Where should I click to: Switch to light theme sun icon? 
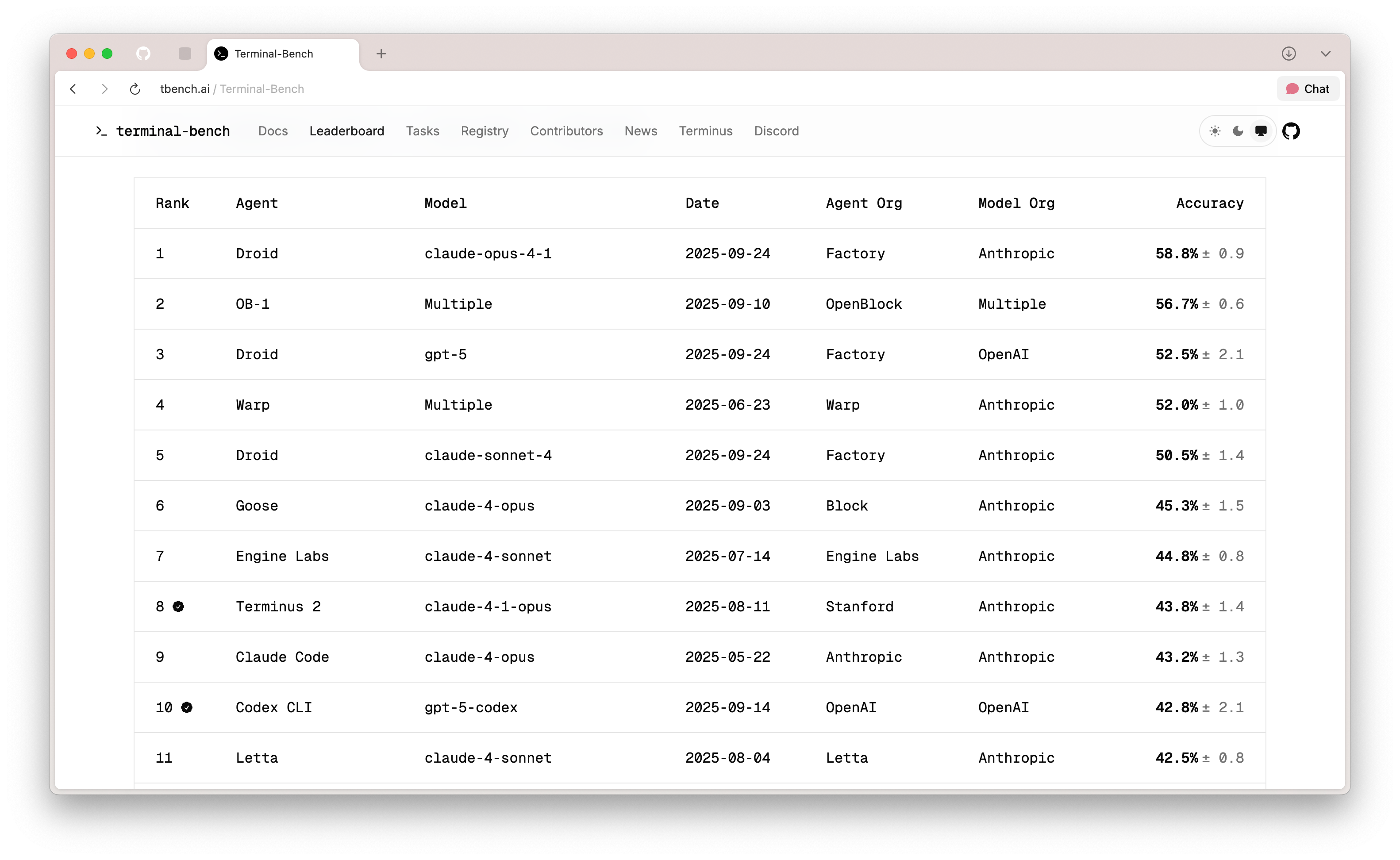(1215, 131)
